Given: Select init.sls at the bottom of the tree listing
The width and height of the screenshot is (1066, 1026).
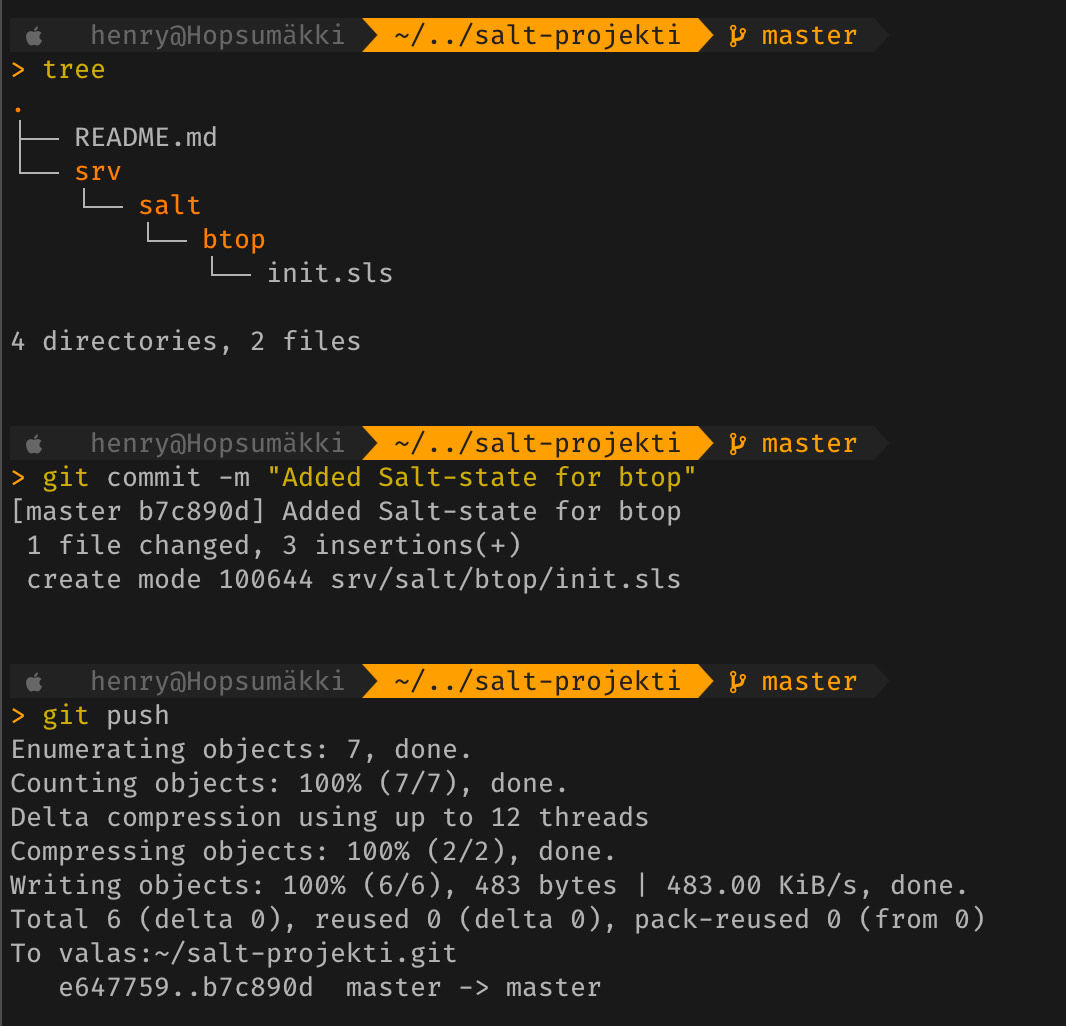Looking at the screenshot, I should (x=329, y=274).
